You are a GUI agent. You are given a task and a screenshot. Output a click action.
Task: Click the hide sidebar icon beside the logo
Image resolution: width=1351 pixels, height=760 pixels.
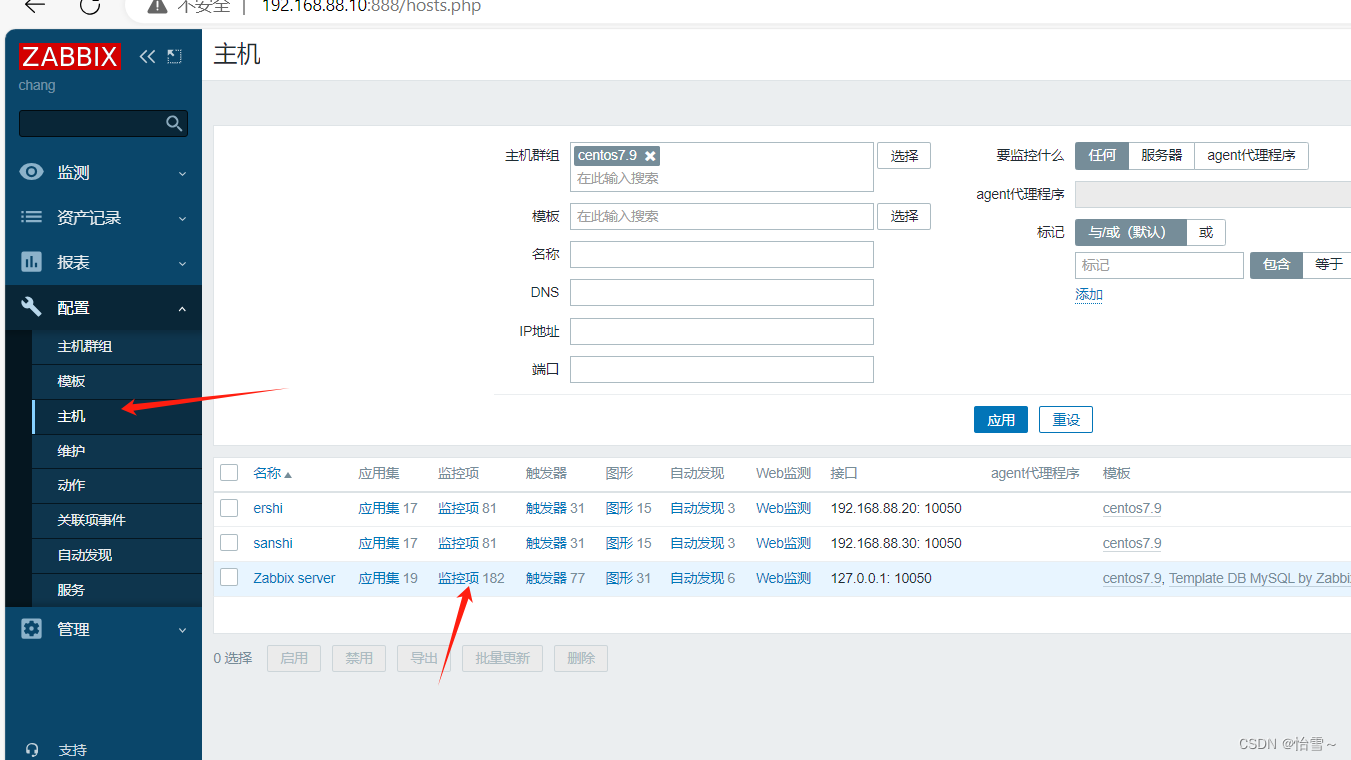[174, 56]
